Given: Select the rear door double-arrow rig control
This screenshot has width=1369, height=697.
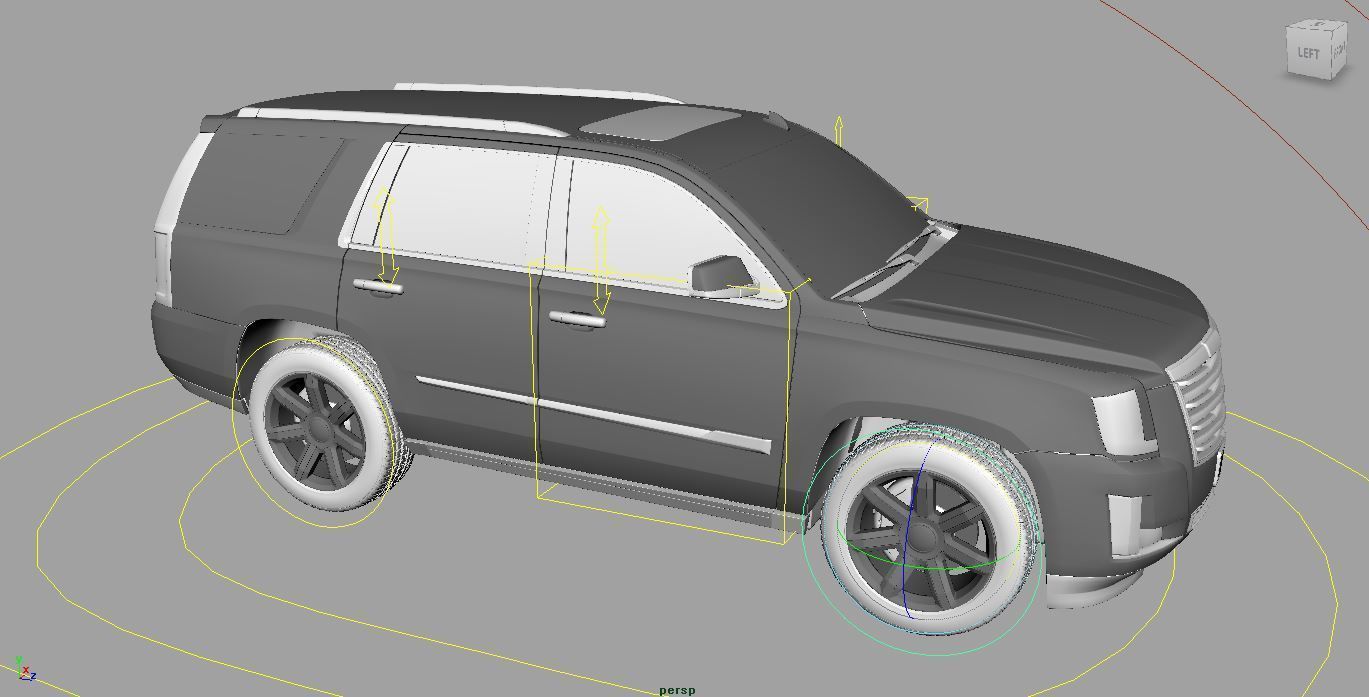Looking at the screenshot, I should (x=386, y=238).
